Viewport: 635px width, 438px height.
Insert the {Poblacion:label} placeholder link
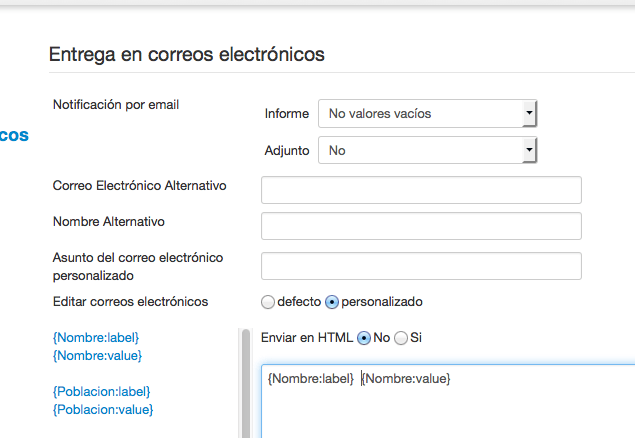(102, 391)
